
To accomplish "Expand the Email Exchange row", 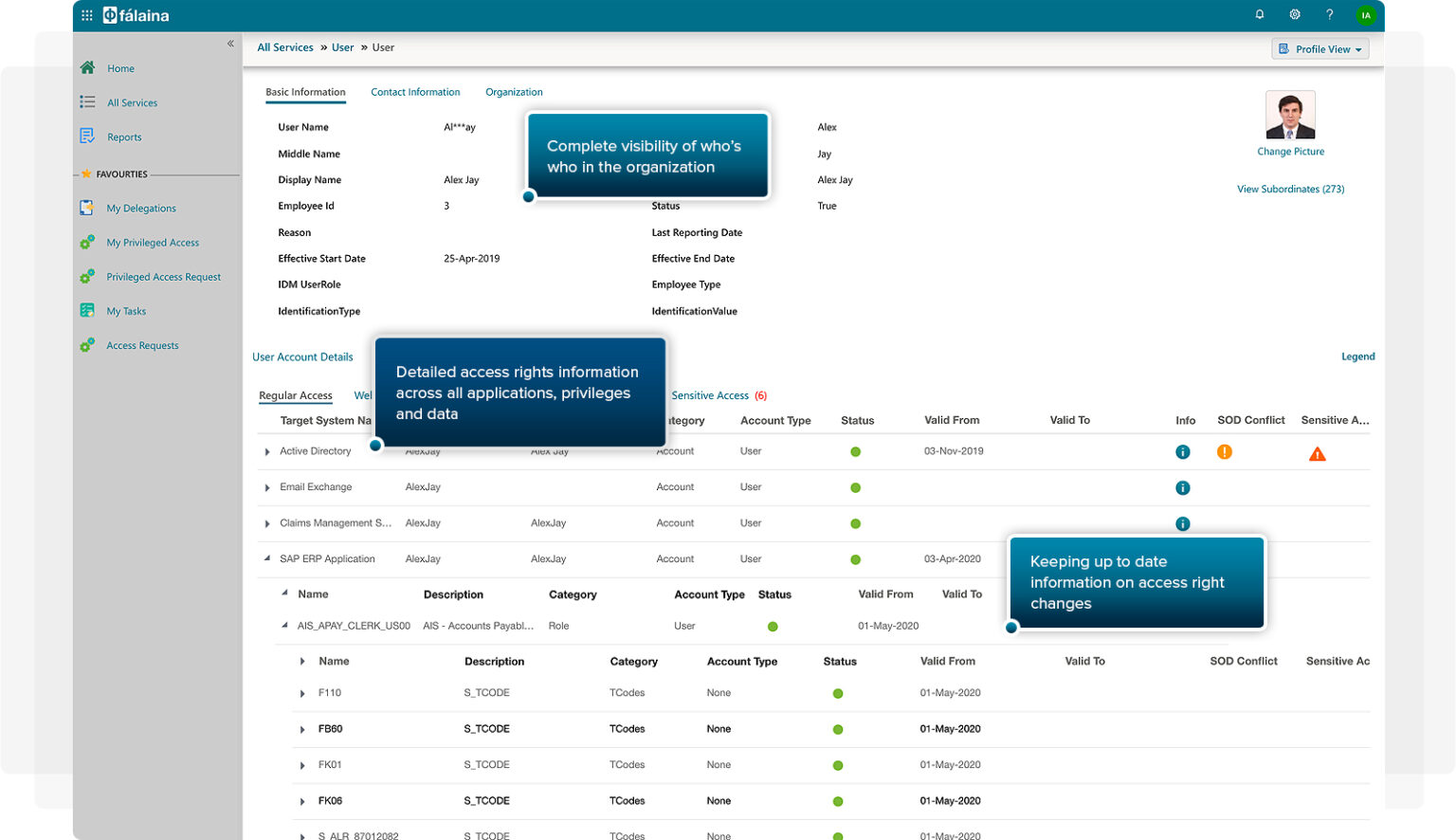I will pyautogui.click(x=267, y=488).
